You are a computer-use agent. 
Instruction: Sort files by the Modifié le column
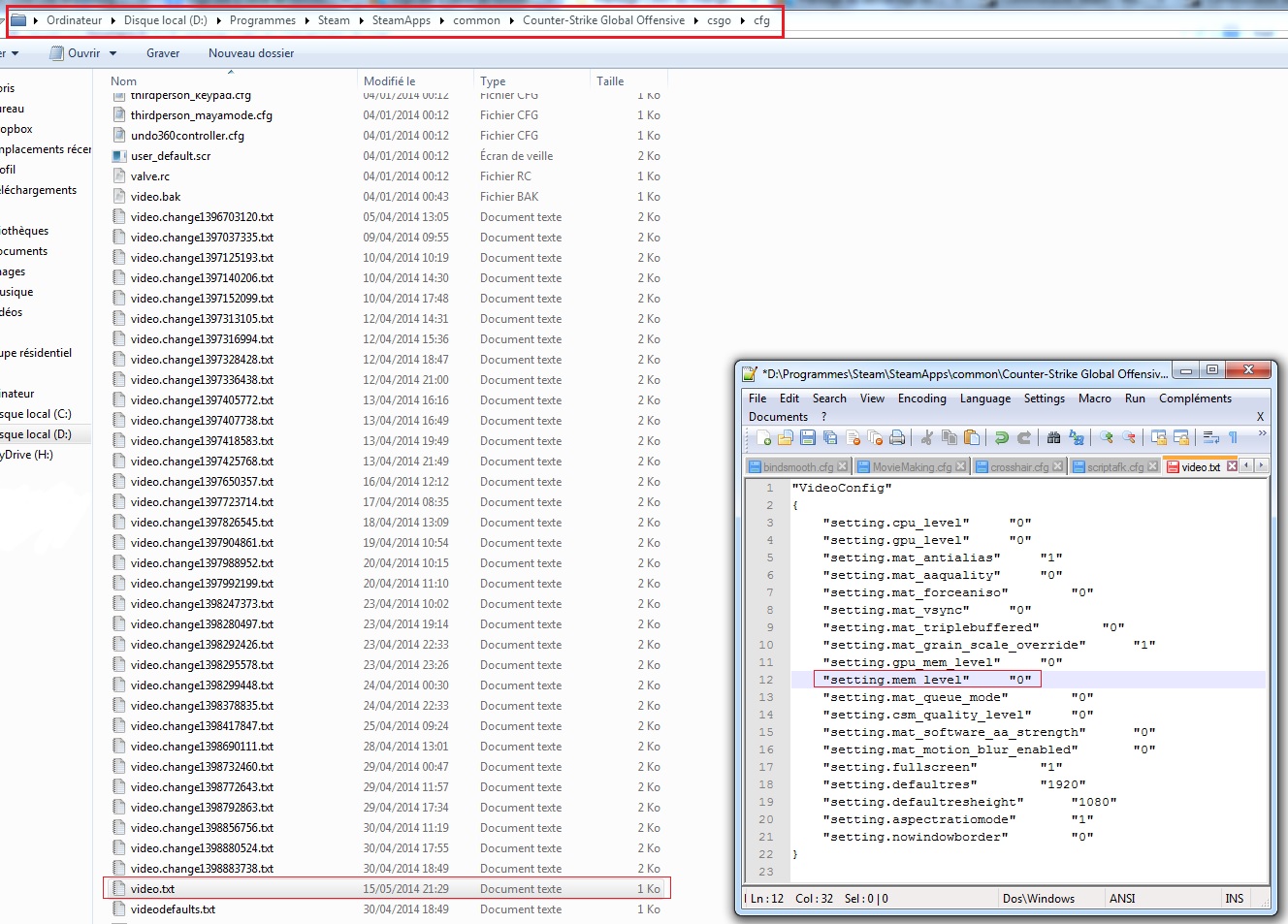415,81
